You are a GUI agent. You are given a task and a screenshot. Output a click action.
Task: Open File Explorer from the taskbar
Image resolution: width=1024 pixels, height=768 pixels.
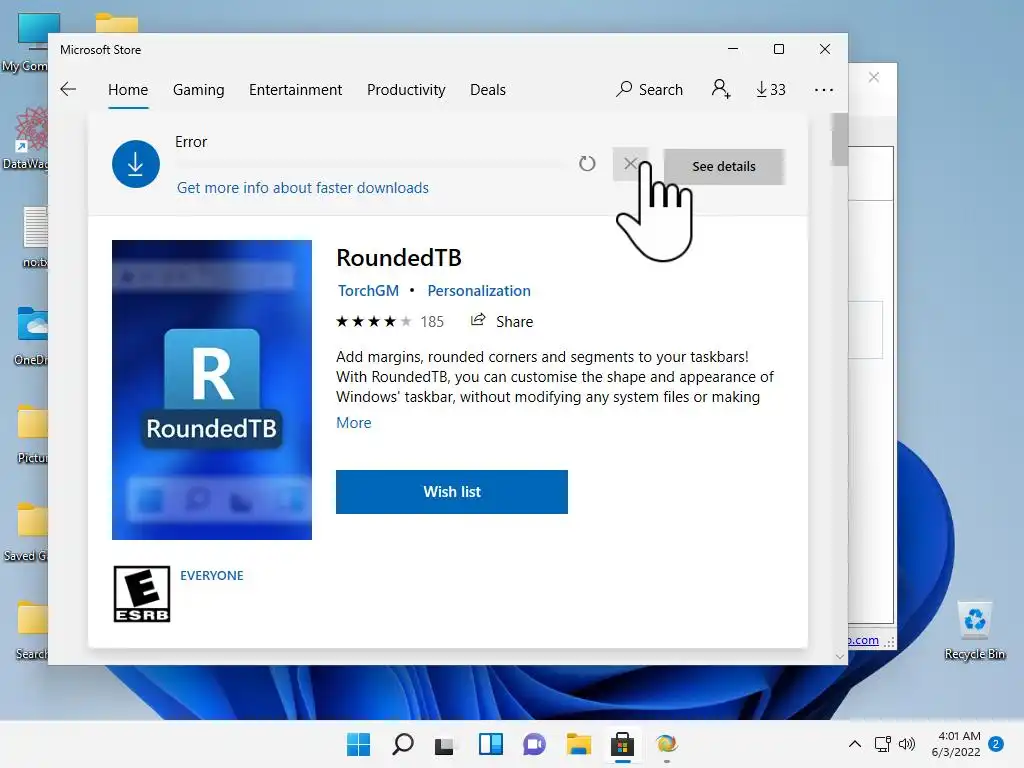pos(579,744)
